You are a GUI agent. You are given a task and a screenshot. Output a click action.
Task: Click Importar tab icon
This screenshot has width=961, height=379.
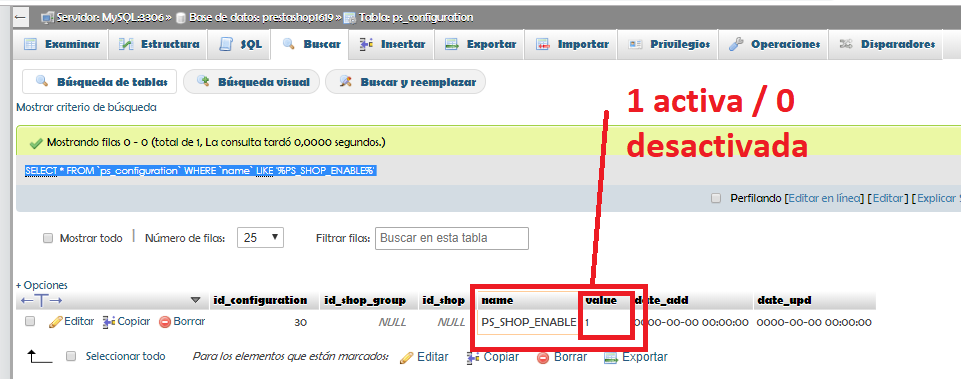pos(542,44)
